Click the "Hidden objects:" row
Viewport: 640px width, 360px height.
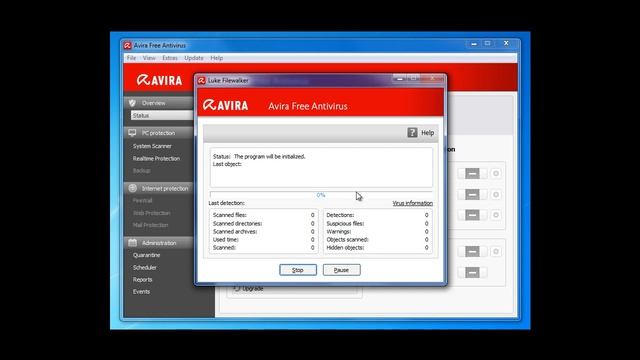377,248
